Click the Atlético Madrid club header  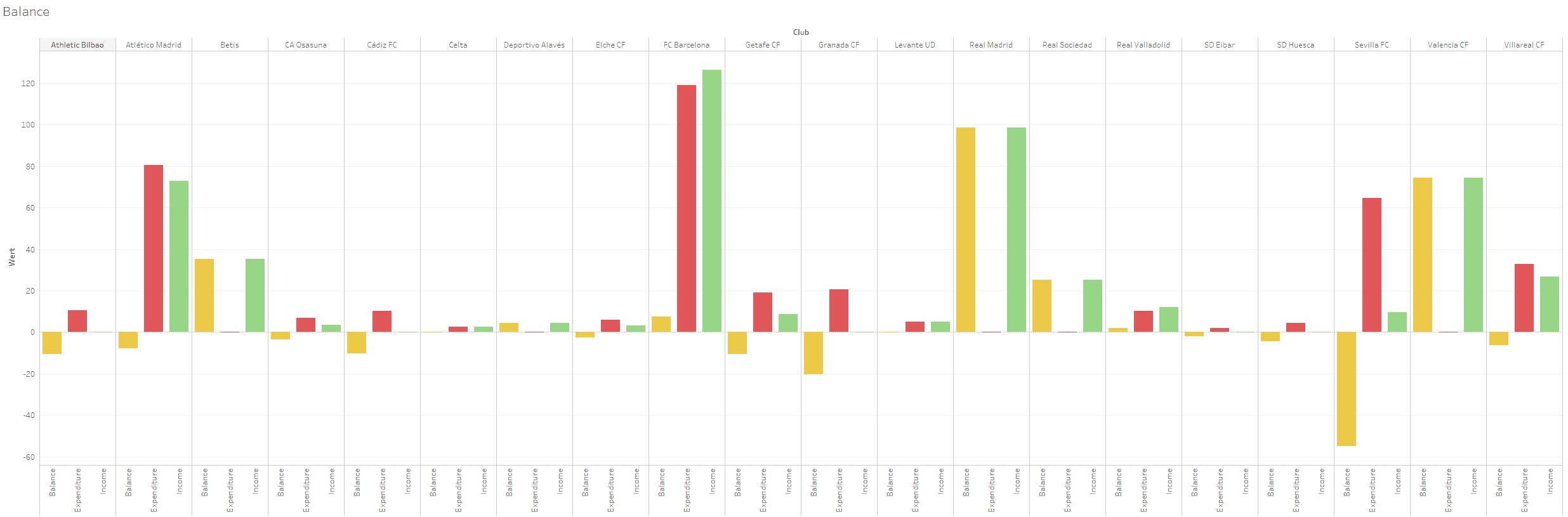(154, 45)
